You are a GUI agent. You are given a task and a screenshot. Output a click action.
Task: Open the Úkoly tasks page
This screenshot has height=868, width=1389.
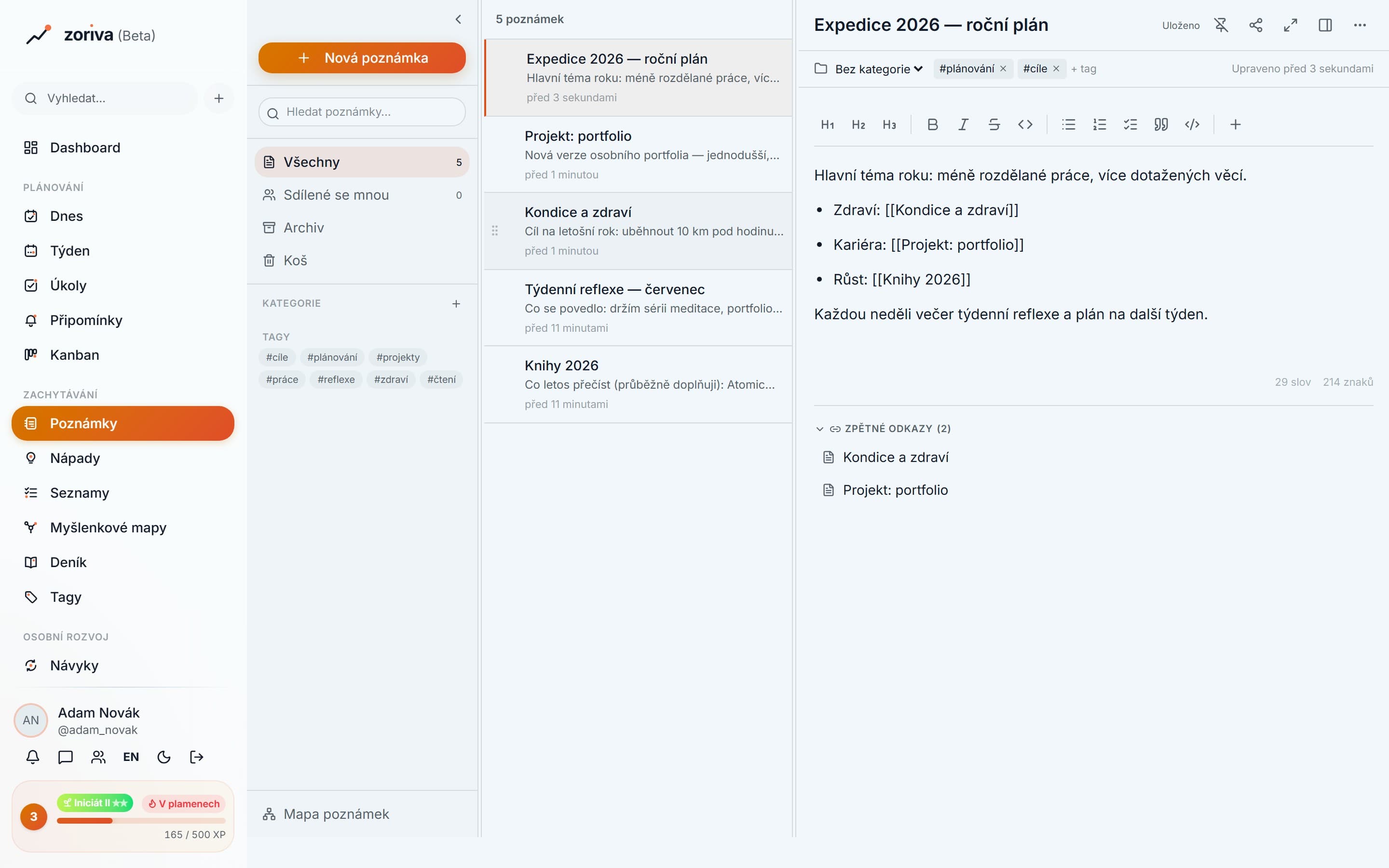[123, 286]
